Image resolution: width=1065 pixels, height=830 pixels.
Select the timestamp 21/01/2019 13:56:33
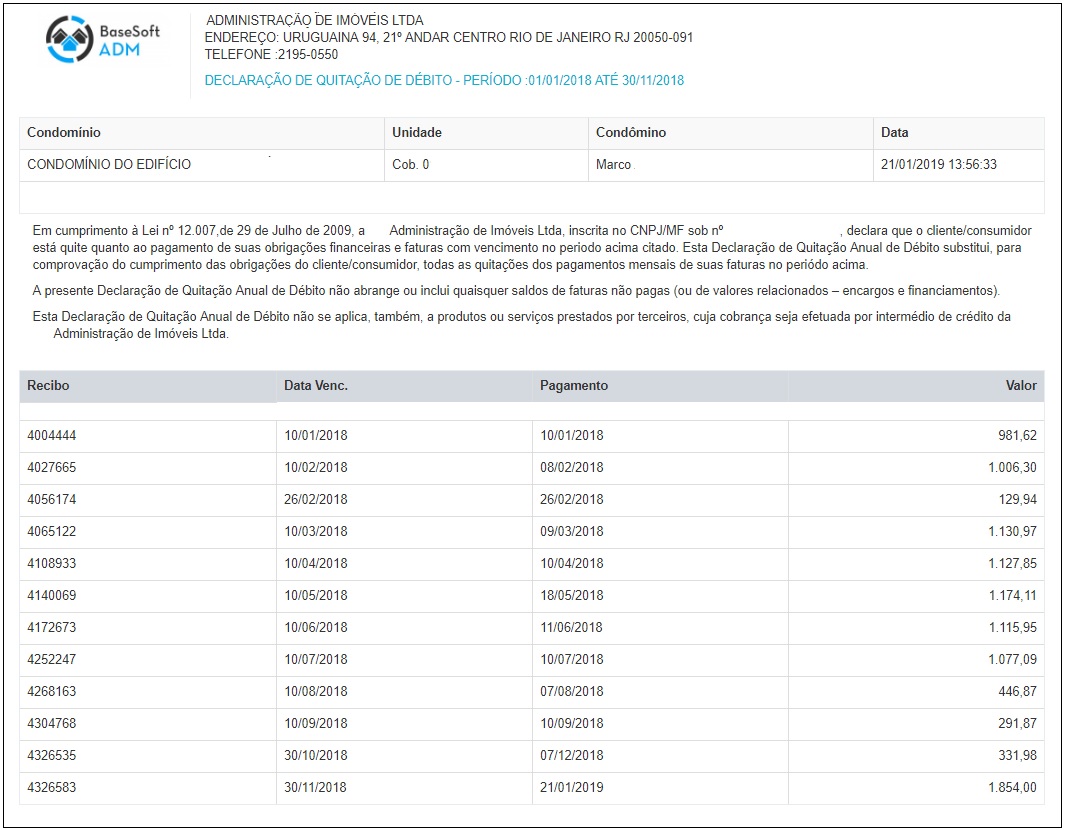click(938, 165)
